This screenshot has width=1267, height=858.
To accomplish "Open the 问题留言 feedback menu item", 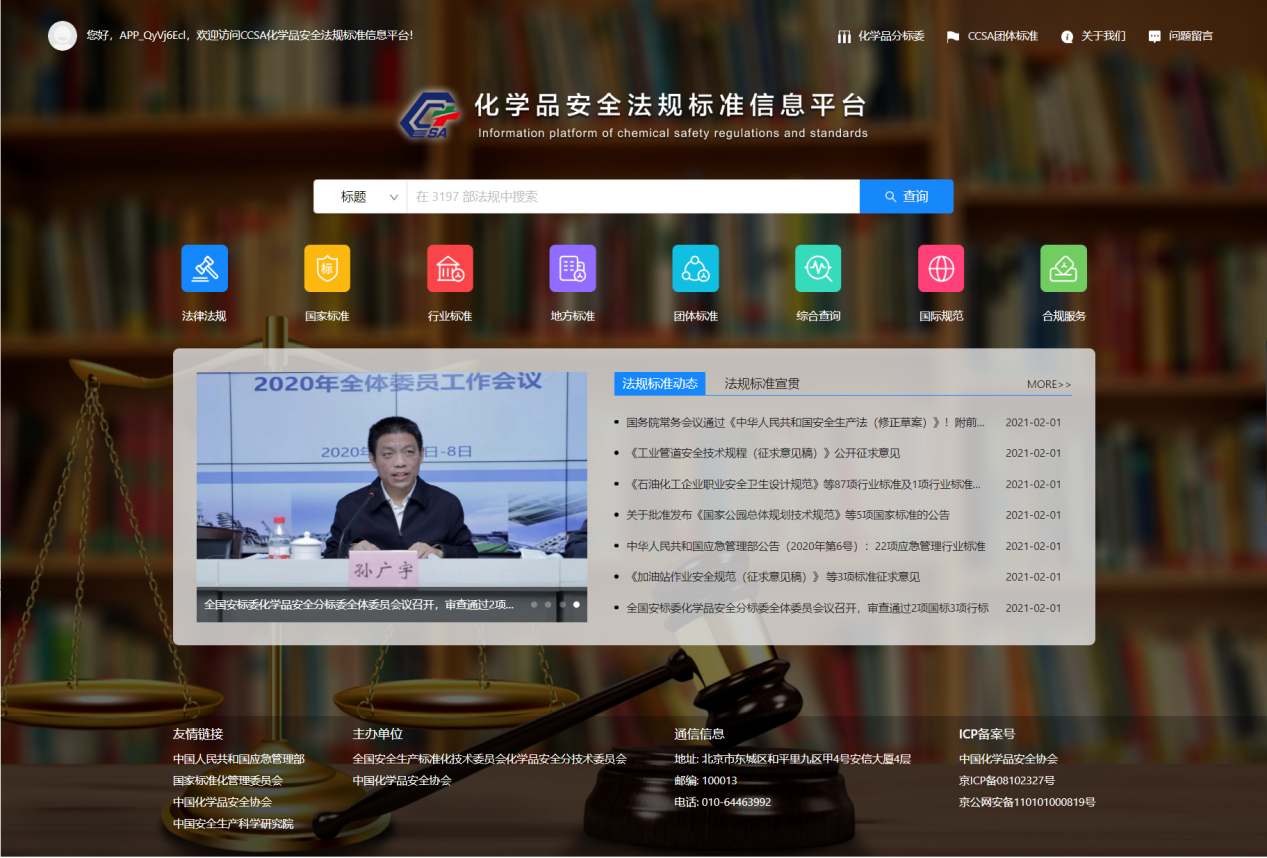I will click(x=1180, y=36).
